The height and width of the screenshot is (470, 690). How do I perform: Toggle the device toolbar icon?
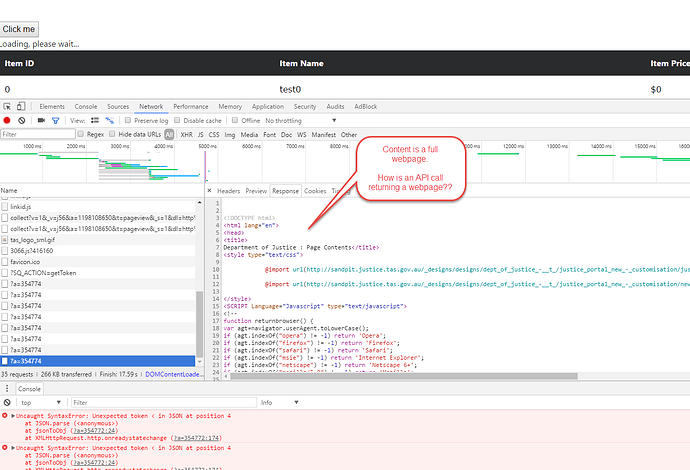23,106
